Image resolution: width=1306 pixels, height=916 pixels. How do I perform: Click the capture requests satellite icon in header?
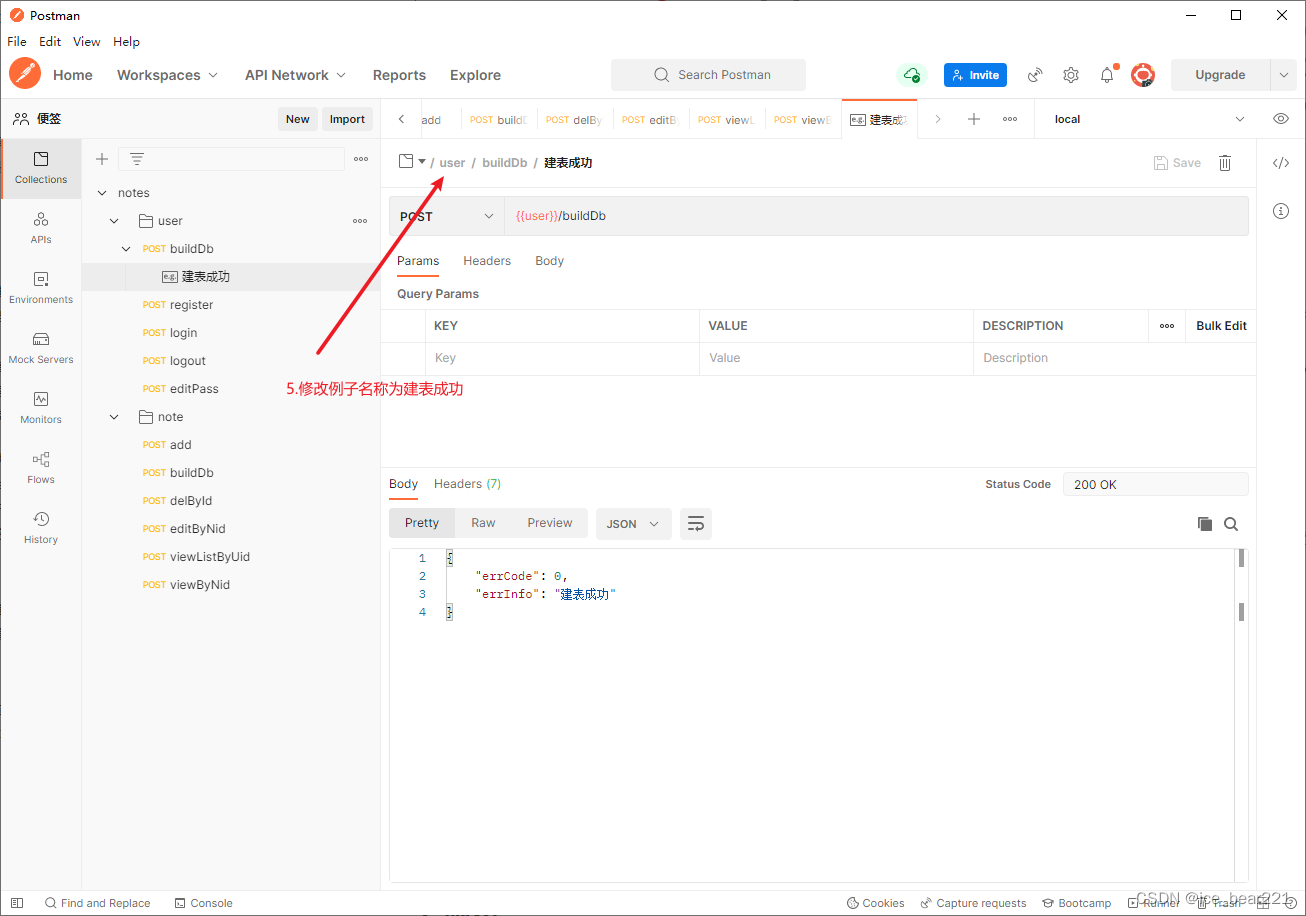tap(1035, 75)
